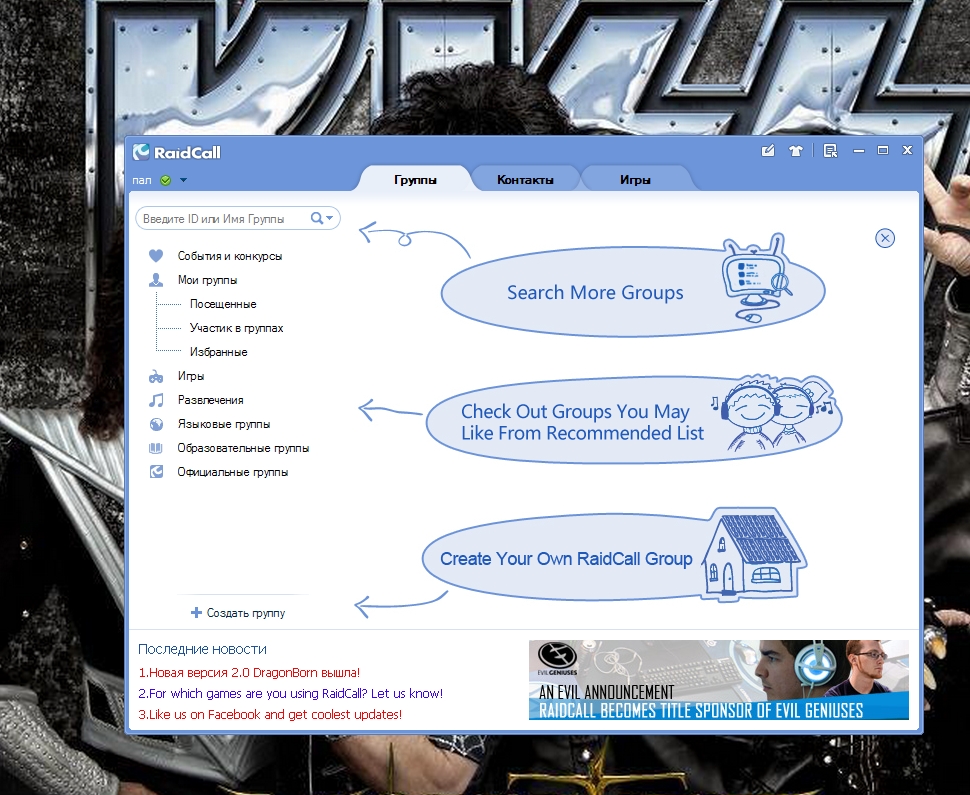Open the Посещенные subitem
Image resolution: width=970 pixels, height=795 pixels.
223,304
